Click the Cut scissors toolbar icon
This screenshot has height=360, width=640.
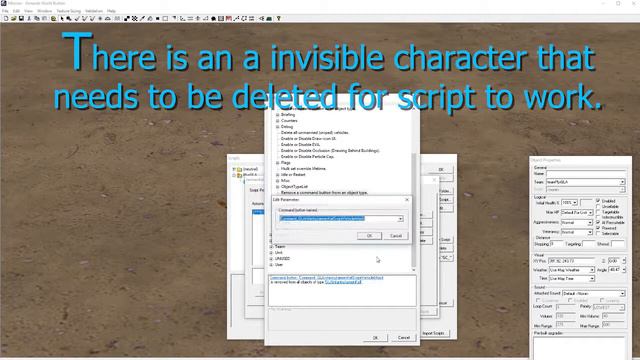pos(29,18)
